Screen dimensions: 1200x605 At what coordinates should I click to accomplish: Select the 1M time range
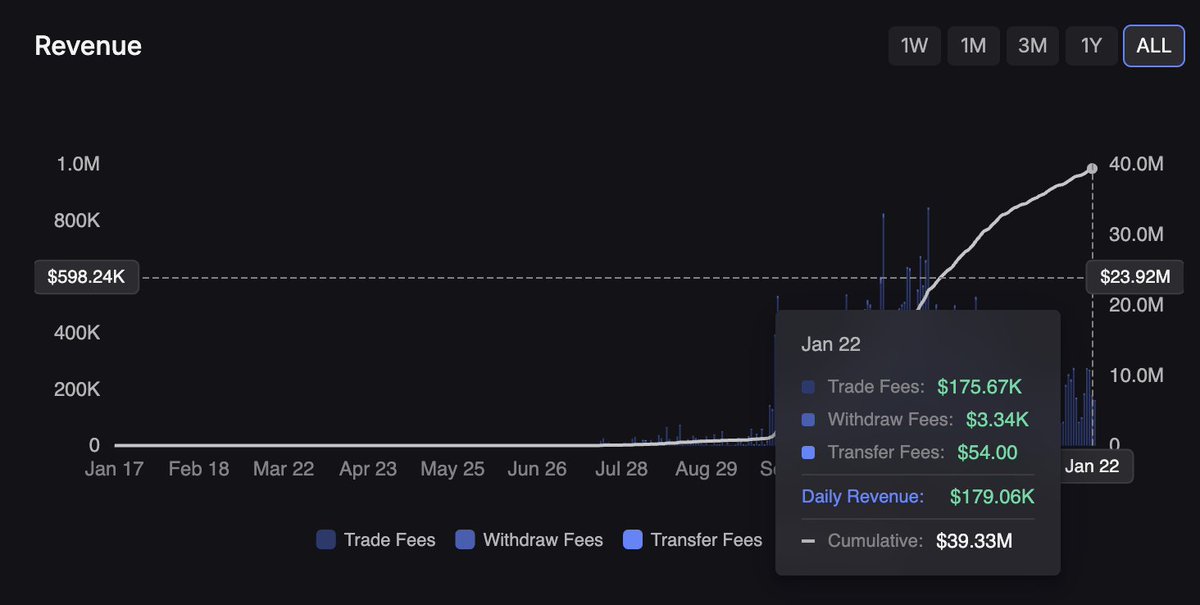tap(973, 46)
